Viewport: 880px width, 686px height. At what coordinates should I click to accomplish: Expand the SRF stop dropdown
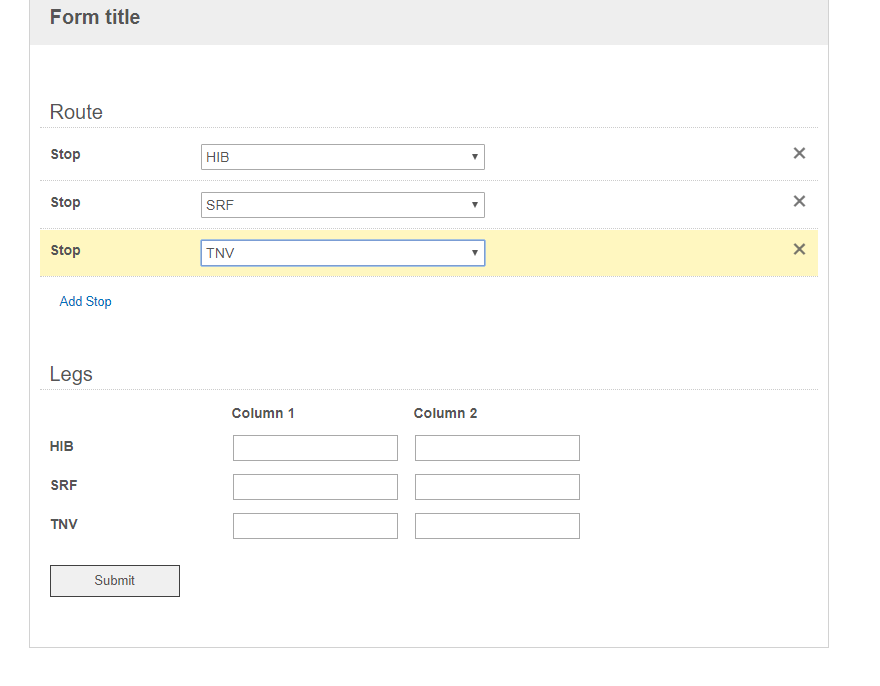[342, 205]
